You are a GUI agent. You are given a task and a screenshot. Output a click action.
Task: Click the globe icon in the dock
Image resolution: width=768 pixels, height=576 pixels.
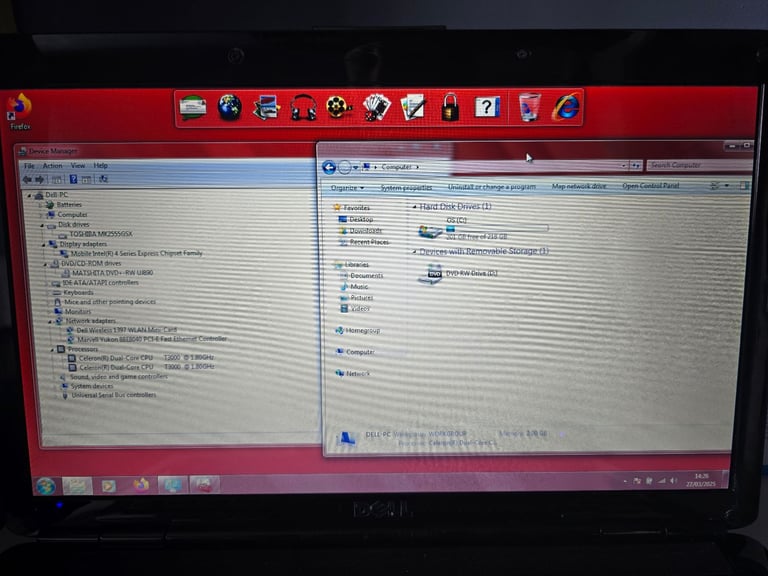click(x=229, y=107)
